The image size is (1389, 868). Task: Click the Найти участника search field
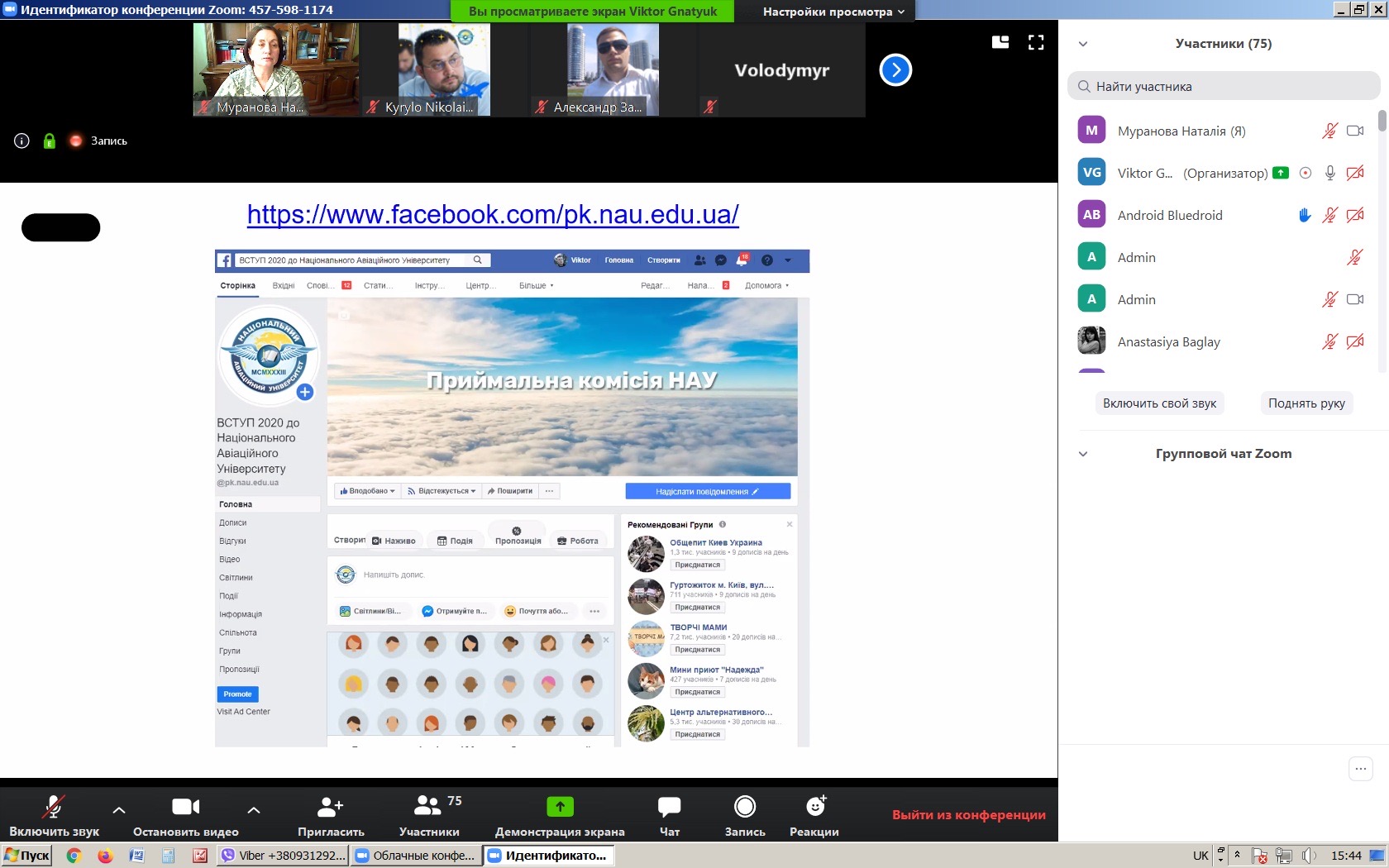pos(1224,86)
